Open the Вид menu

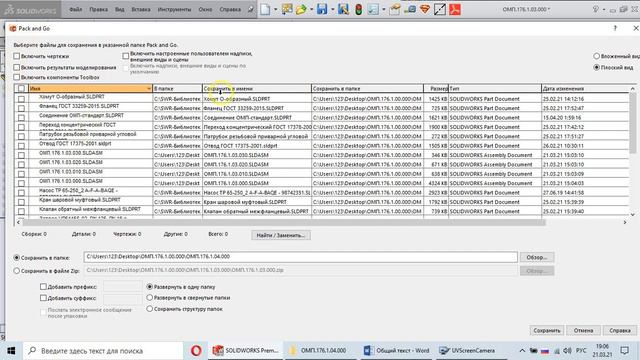point(120,9)
